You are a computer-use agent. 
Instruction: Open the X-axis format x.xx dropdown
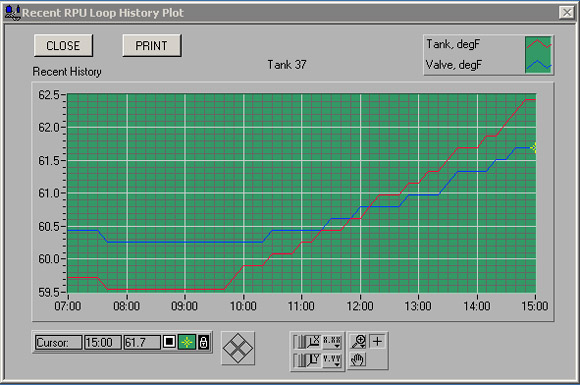(332, 342)
